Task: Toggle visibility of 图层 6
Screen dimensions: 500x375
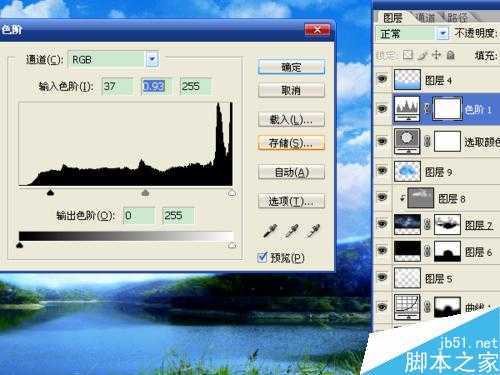Action: [382, 250]
